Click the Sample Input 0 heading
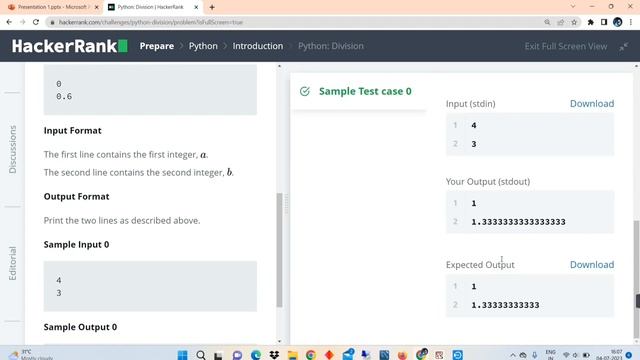 [x=76, y=244]
